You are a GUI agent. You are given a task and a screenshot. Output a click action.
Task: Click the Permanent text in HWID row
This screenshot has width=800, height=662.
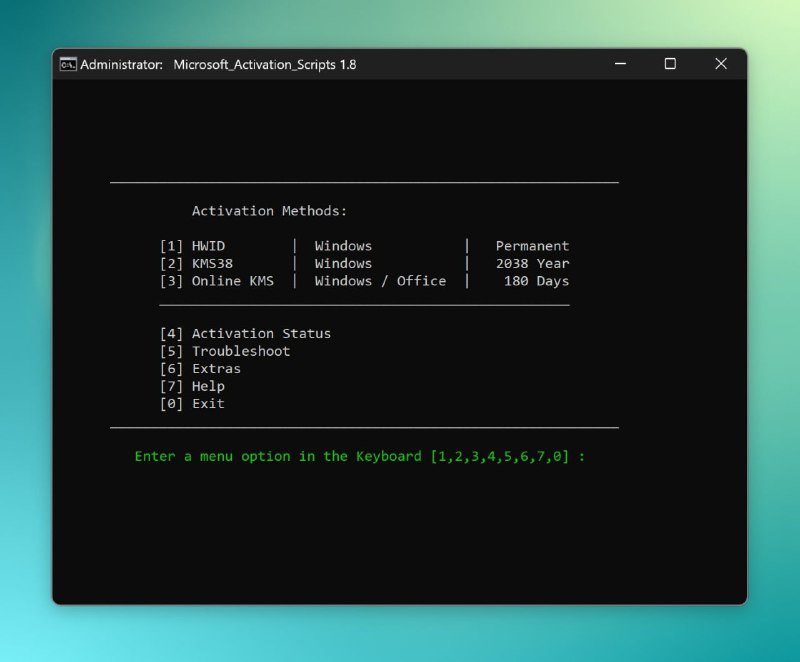click(532, 246)
